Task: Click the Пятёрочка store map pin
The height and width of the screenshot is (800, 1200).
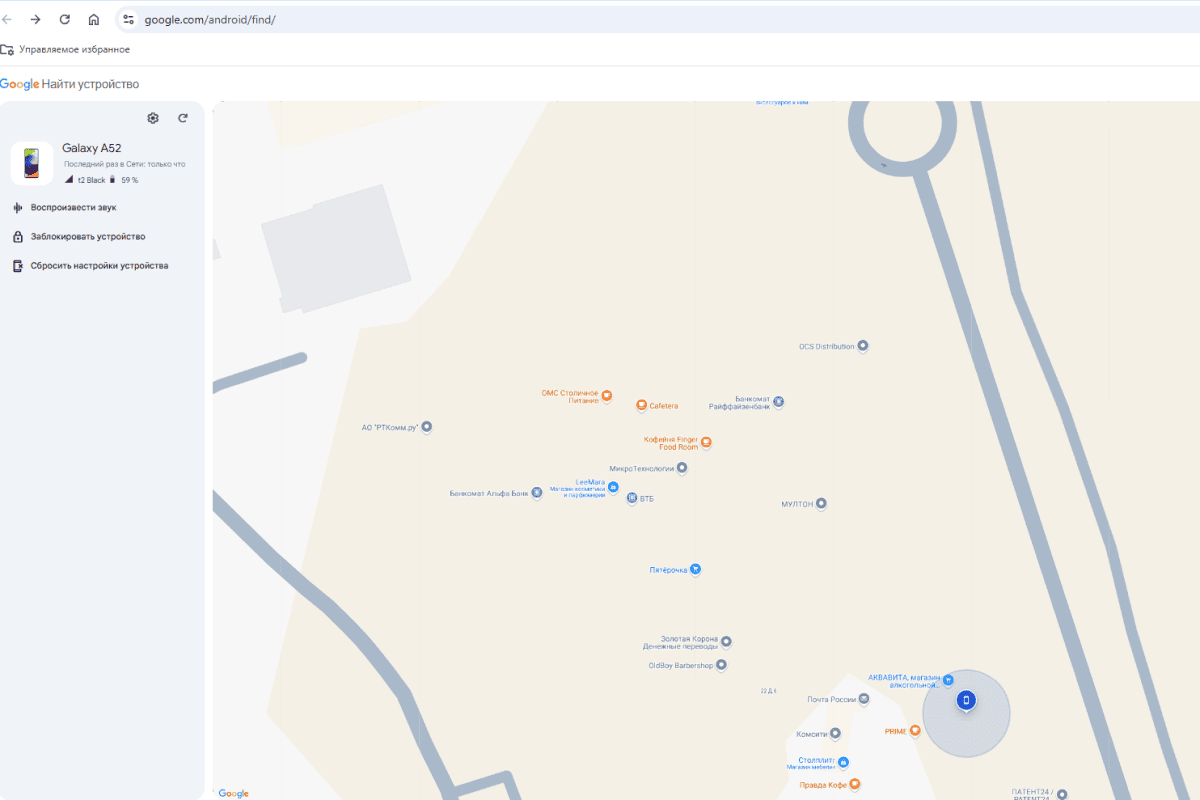Action: point(696,570)
